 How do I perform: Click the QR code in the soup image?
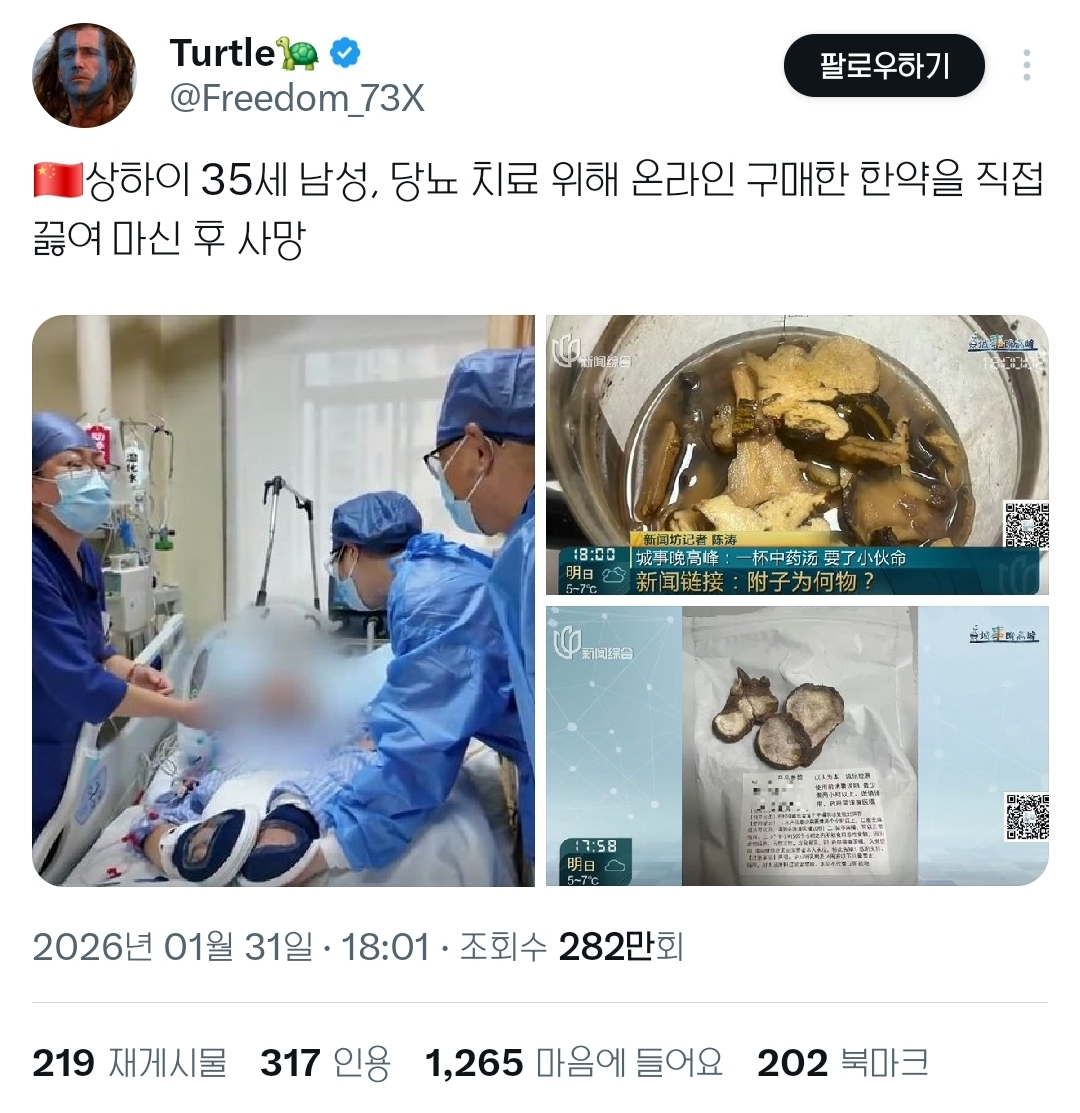1027,525
